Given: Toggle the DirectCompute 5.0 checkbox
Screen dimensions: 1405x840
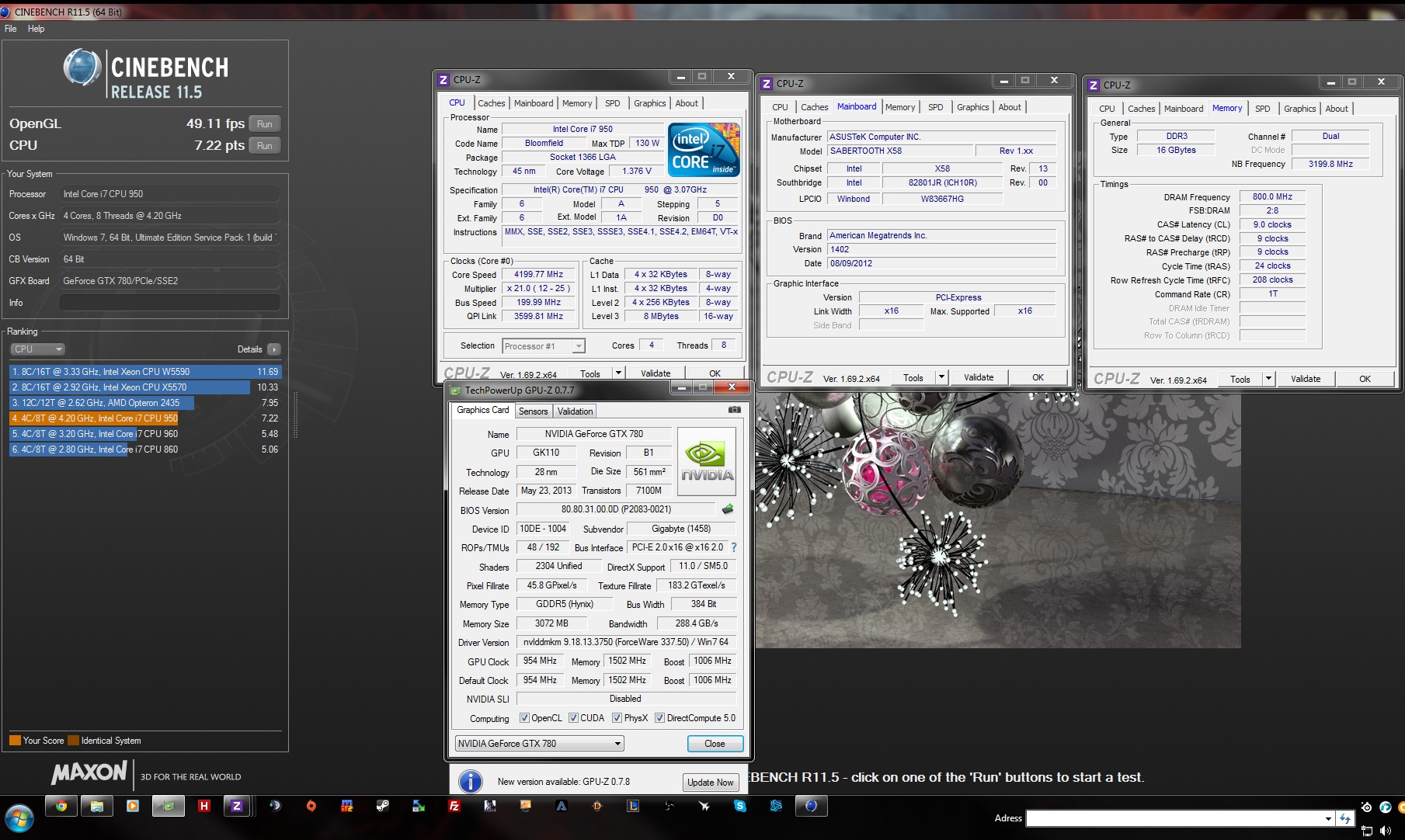Looking at the screenshot, I should pos(659,718).
